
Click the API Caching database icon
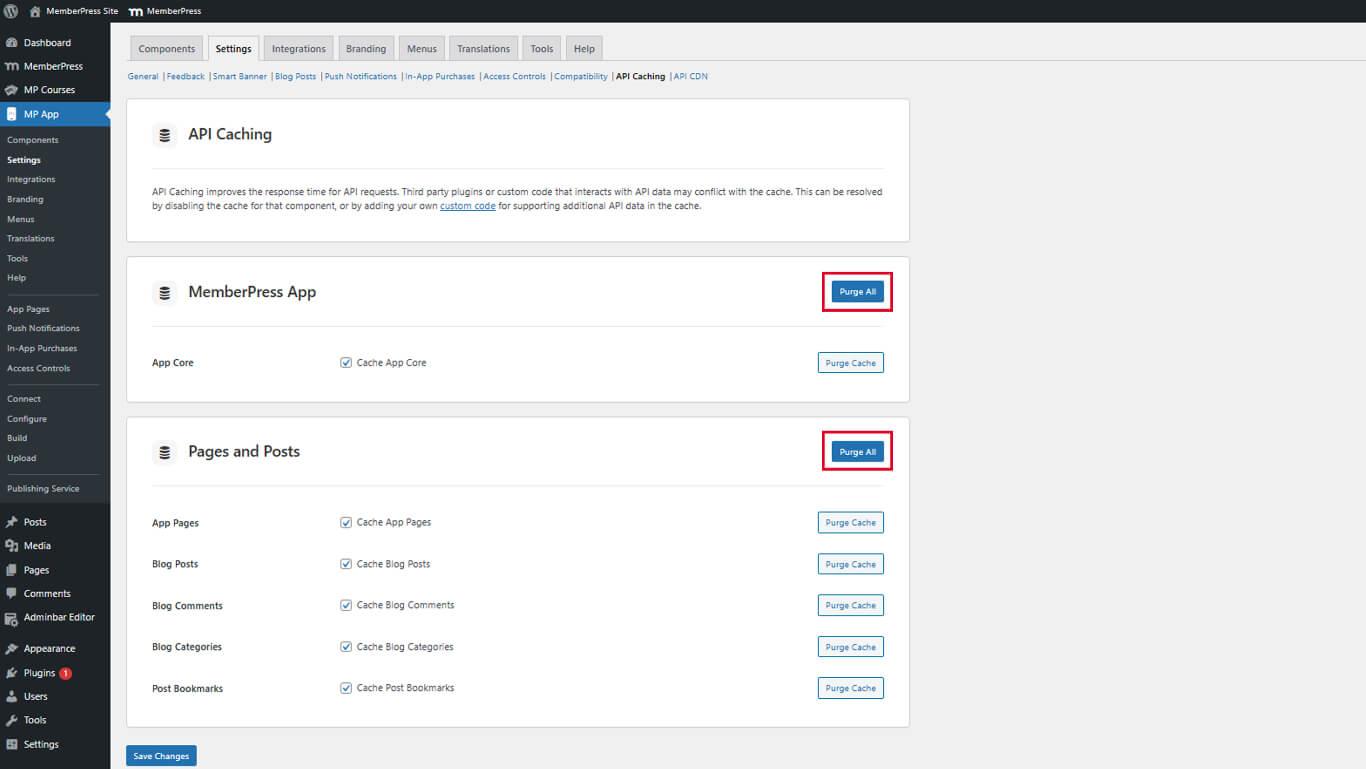(x=164, y=134)
